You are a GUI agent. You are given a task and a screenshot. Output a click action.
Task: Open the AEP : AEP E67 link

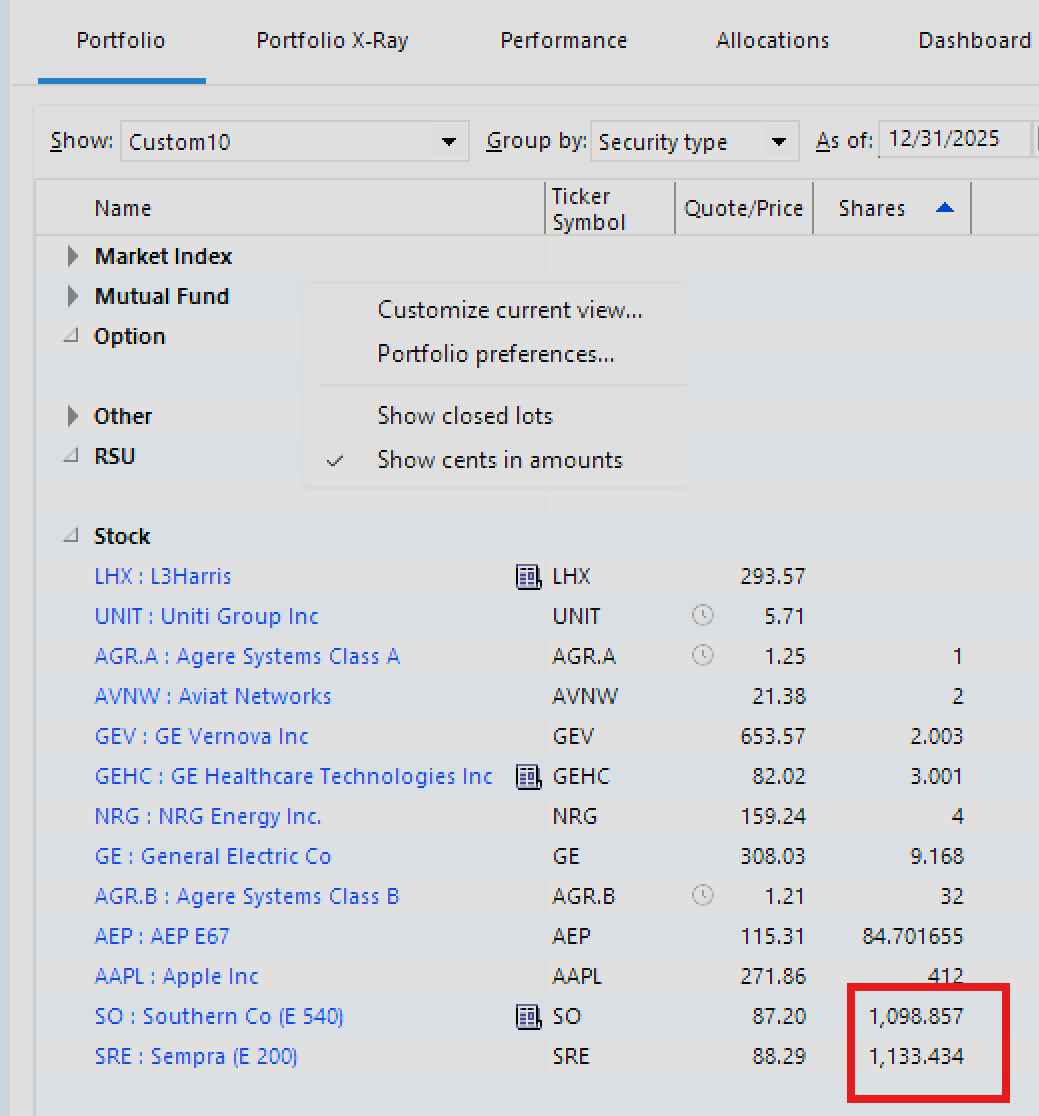click(162, 936)
